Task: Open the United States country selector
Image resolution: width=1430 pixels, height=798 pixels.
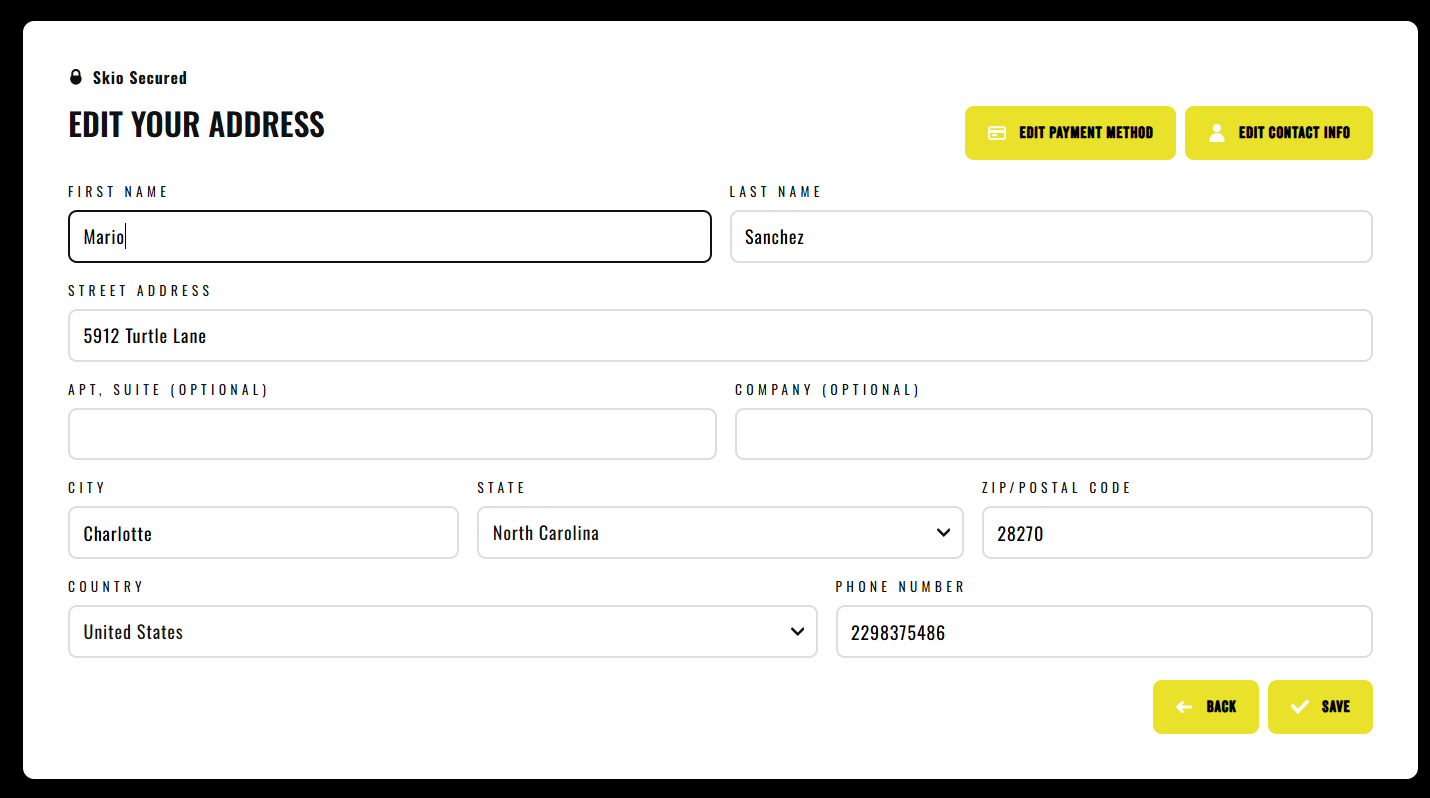Action: coord(430,631)
